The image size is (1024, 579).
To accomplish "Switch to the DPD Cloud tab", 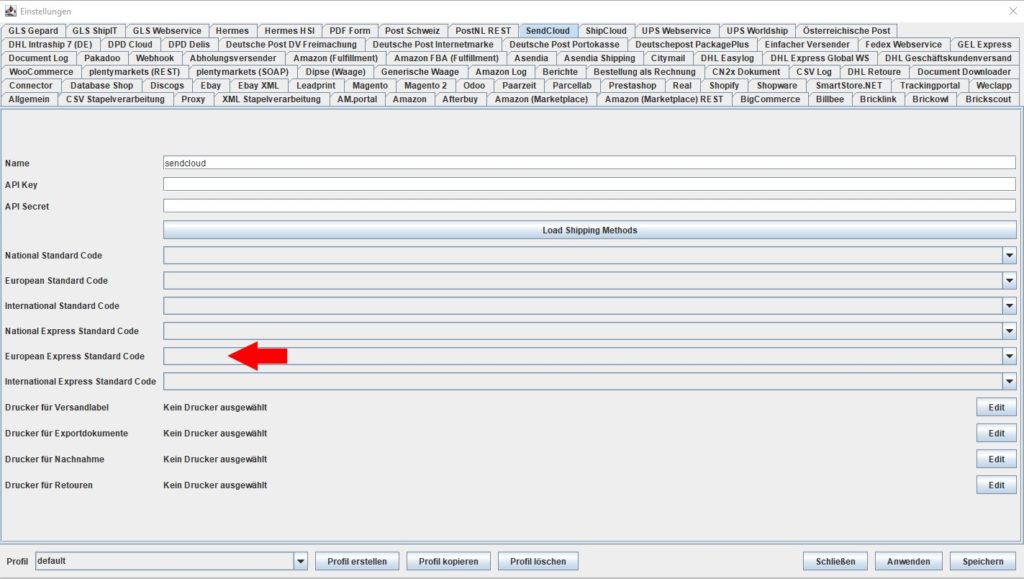I will tap(130, 44).
